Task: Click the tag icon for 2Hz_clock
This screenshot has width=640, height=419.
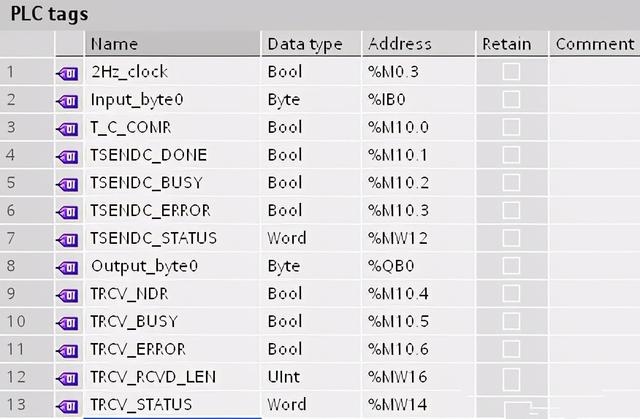Action: (x=68, y=72)
